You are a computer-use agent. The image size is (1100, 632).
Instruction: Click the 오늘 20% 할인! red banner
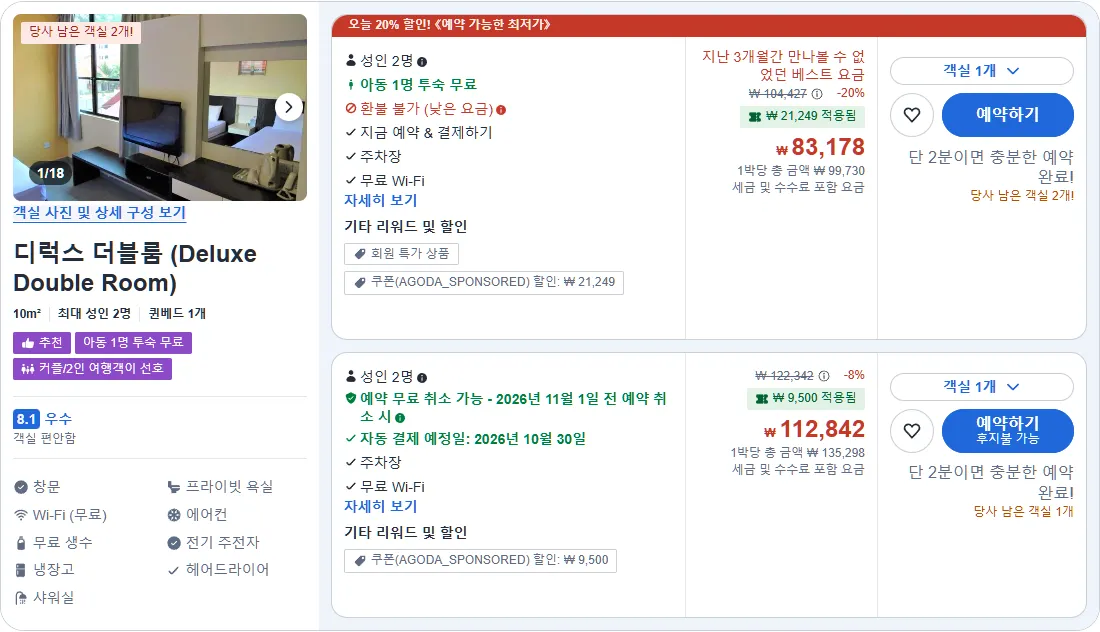[x=709, y=25]
